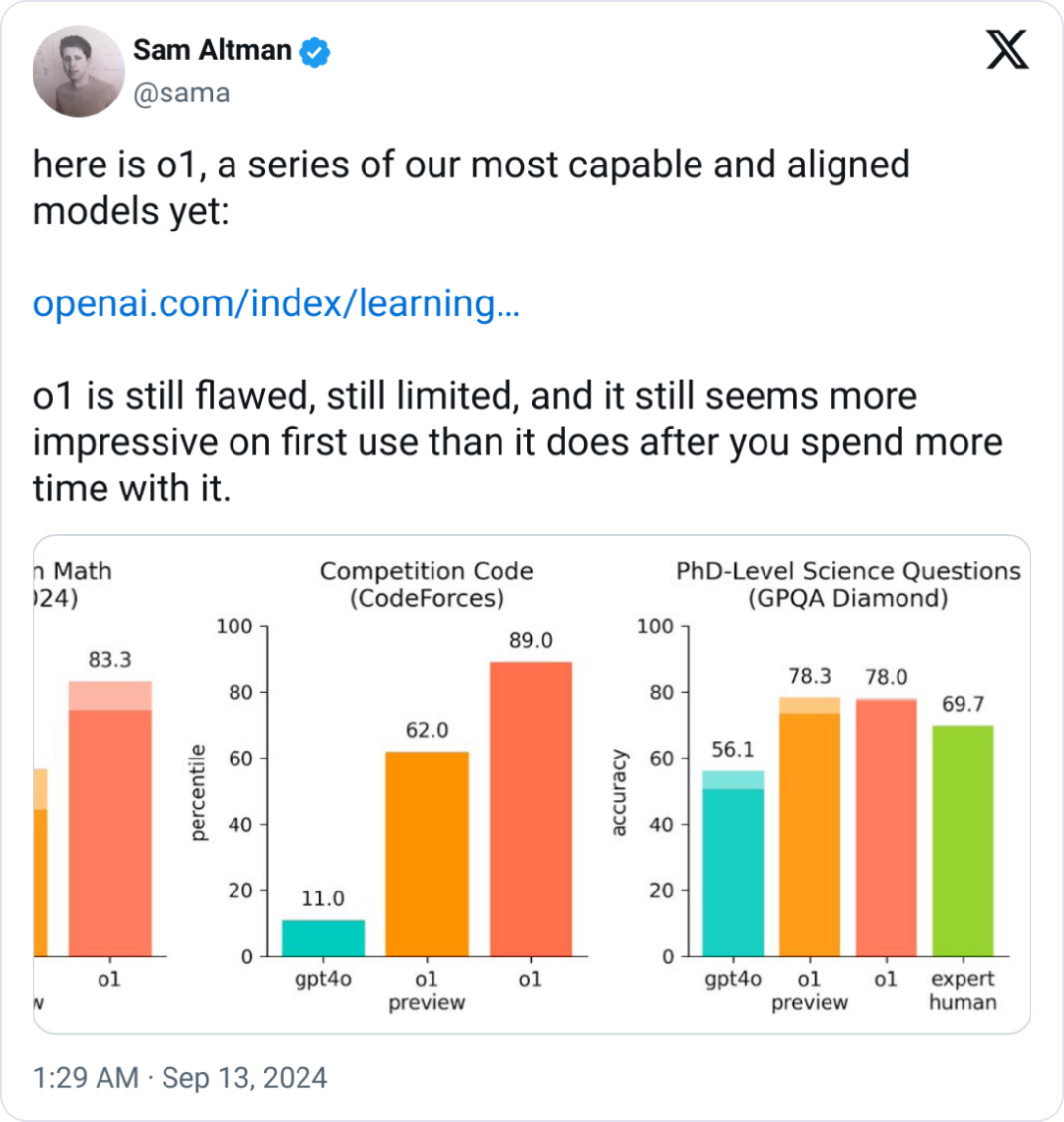Select the green expert human bar
This screenshot has width=1064, height=1122.
pos(963,840)
